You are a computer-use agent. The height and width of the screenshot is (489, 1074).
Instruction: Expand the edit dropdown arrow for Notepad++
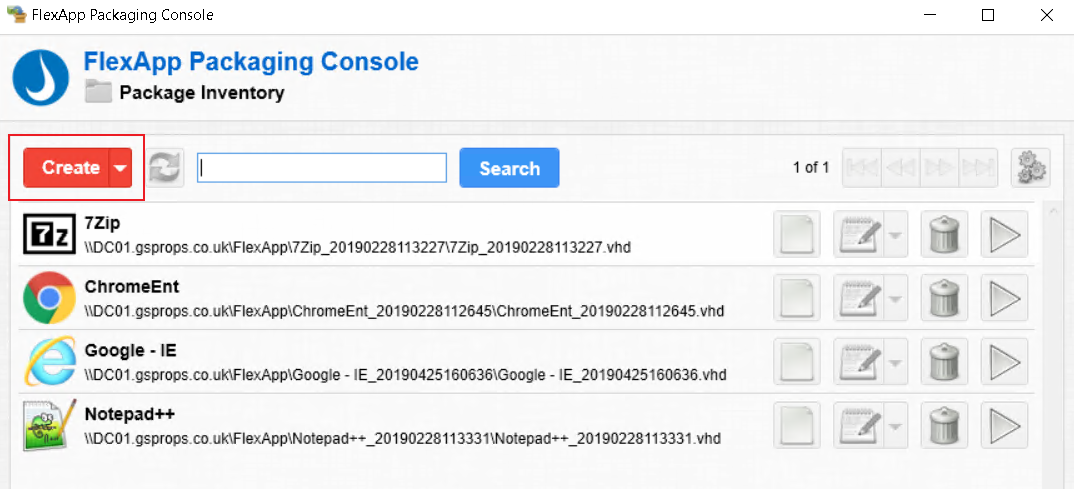click(x=893, y=426)
